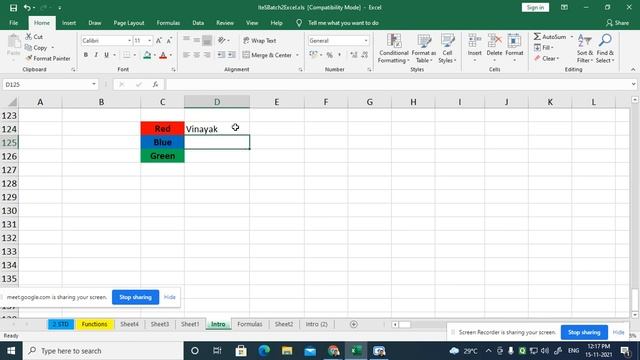Open the font size dropdown
The width and height of the screenshot is (640, 360).
pos(149,40)
